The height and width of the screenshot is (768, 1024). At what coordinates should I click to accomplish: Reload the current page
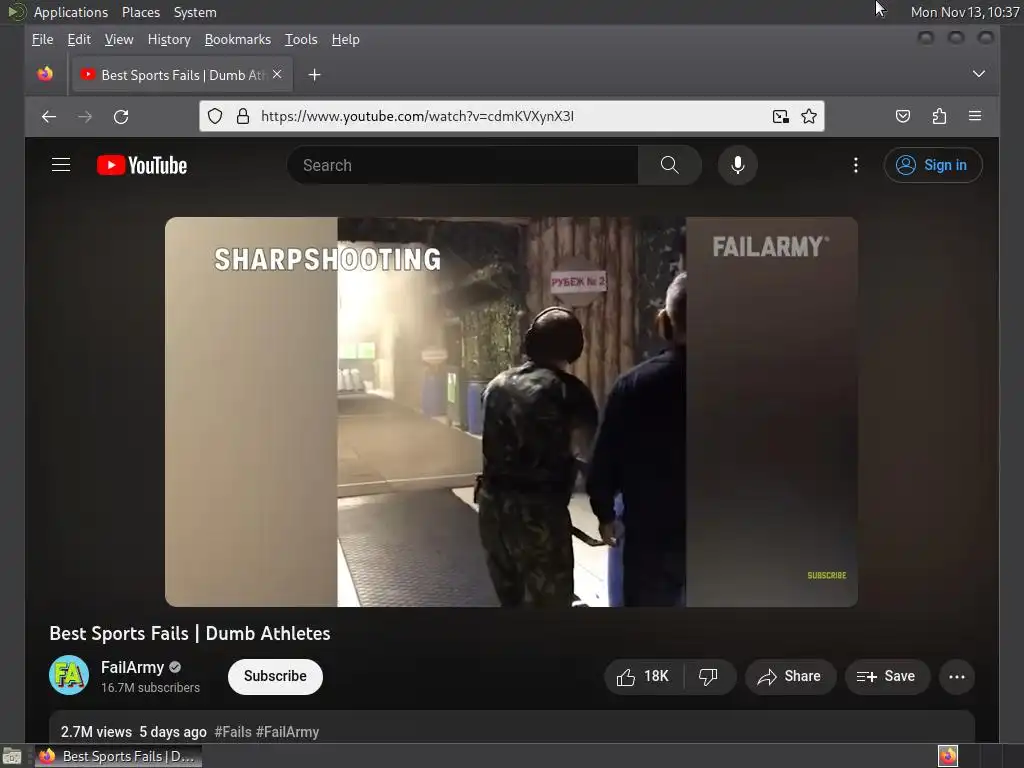coord(121,116)
